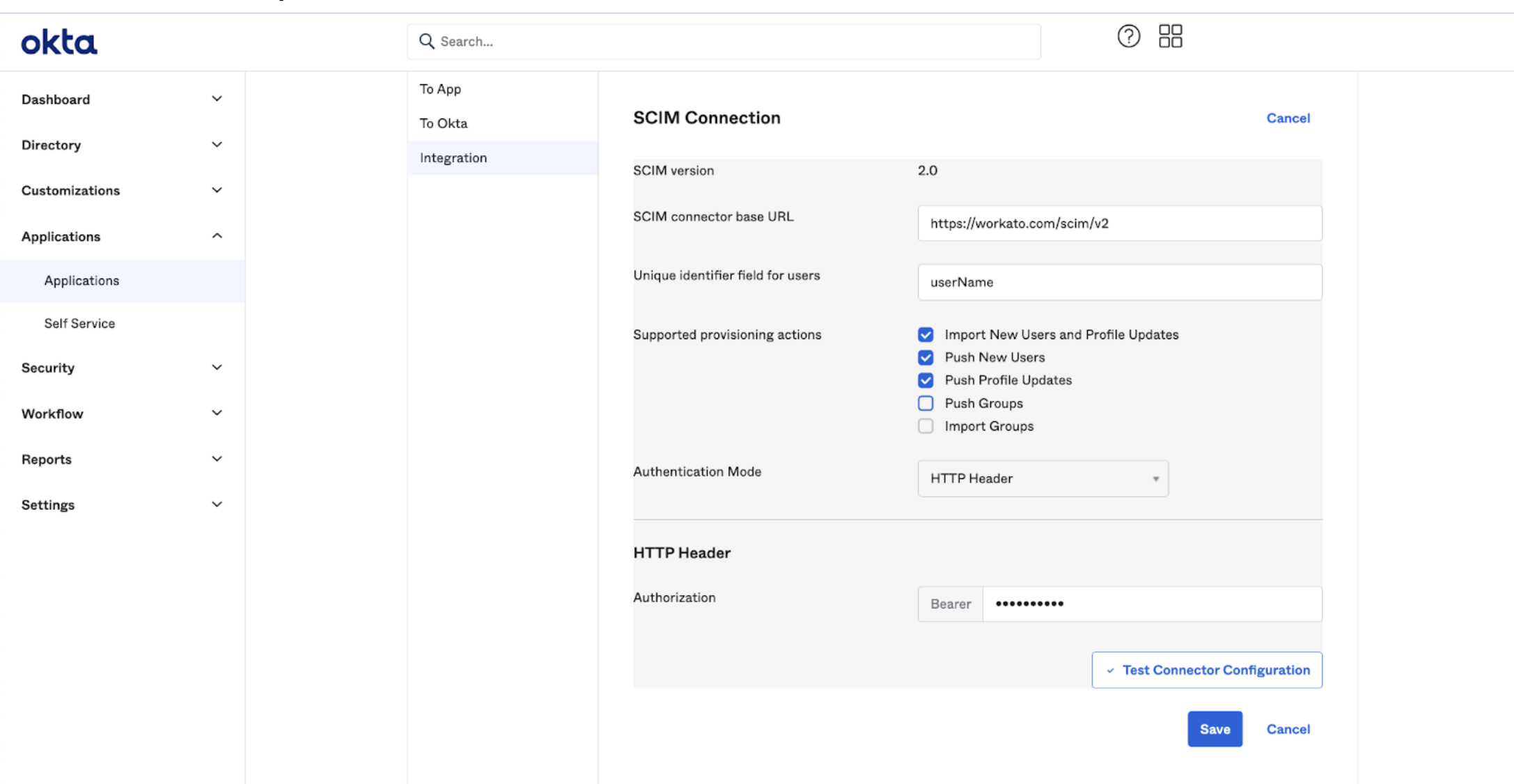This screenshot has height=784, width=1514.
Task: Click the SCIM connector base URL field
Action: tap(1119, 224)
